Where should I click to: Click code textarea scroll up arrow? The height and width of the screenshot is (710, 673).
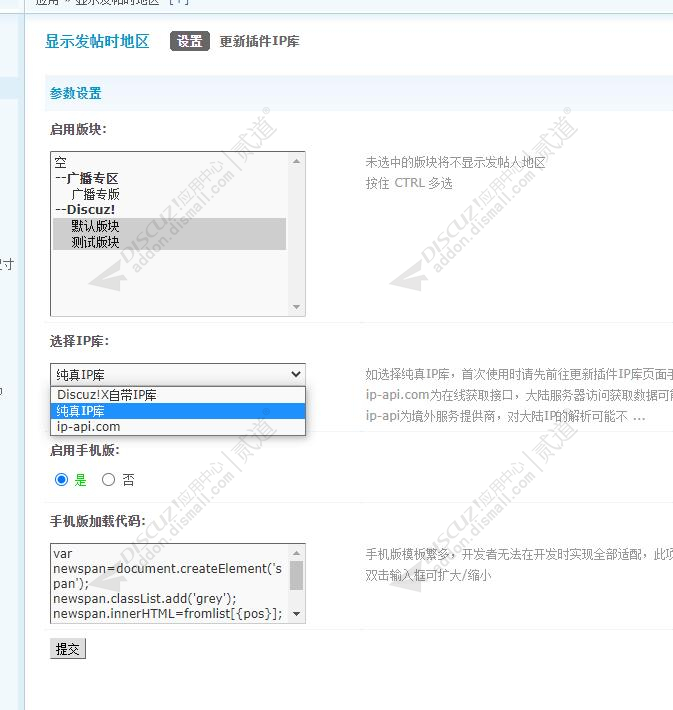tap(296, 552)
